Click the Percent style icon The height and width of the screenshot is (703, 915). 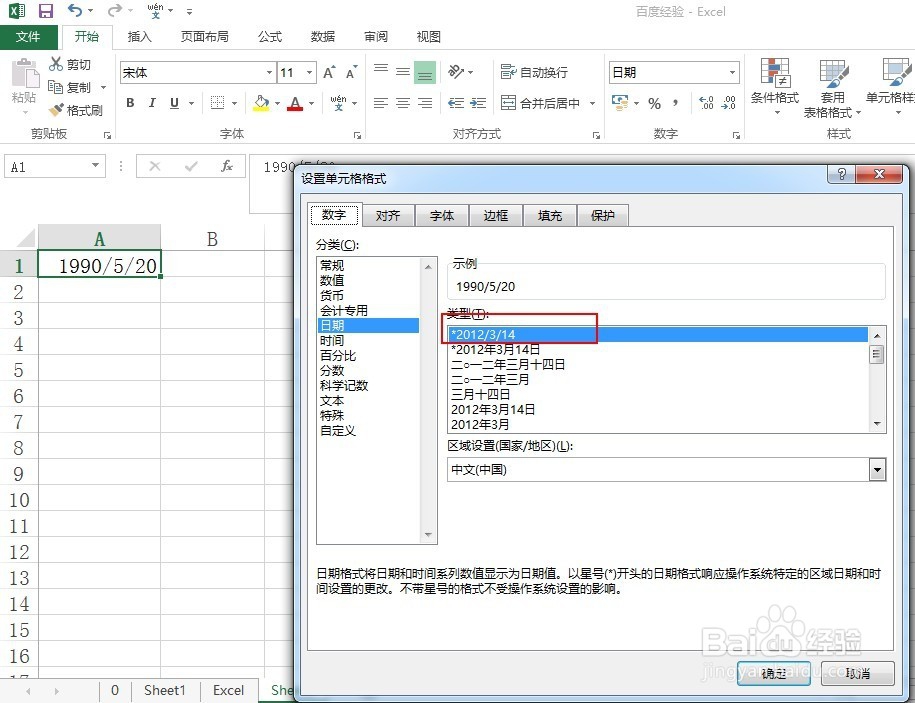pyautogui.click(x=656, y=103)
